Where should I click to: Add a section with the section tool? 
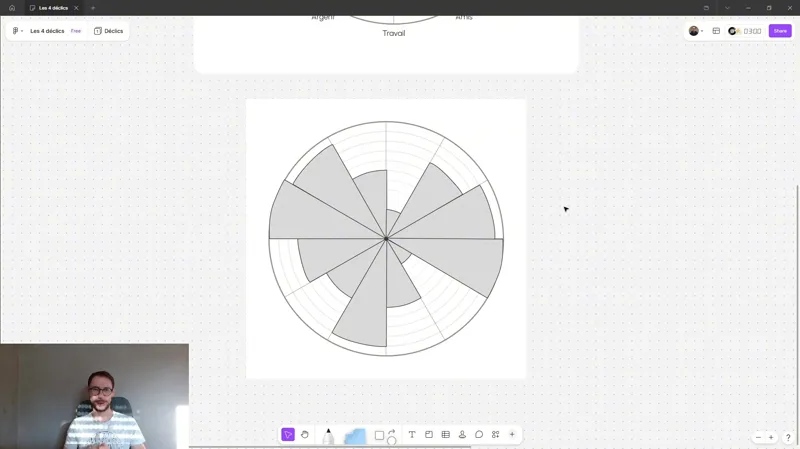[x=429, y=434]
